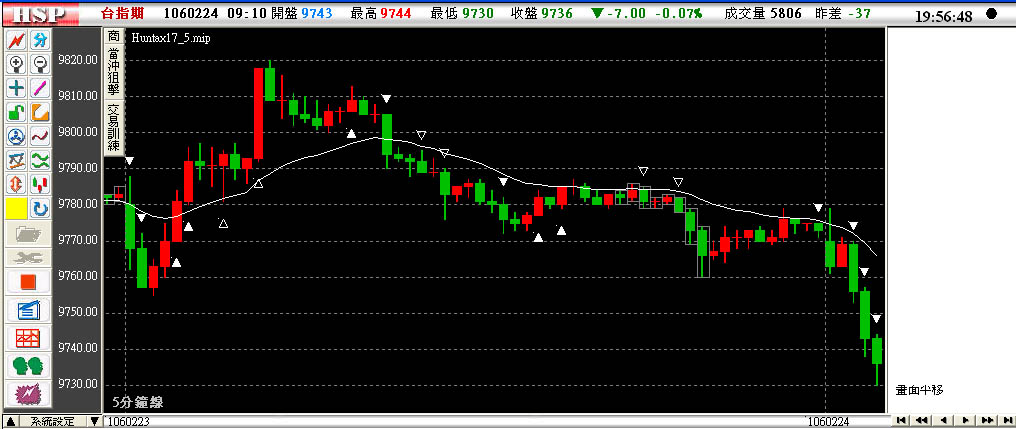Click the up triangle beside 系統設定
The width and height of the screenshot is (1016, 429).
click(9, 421)
